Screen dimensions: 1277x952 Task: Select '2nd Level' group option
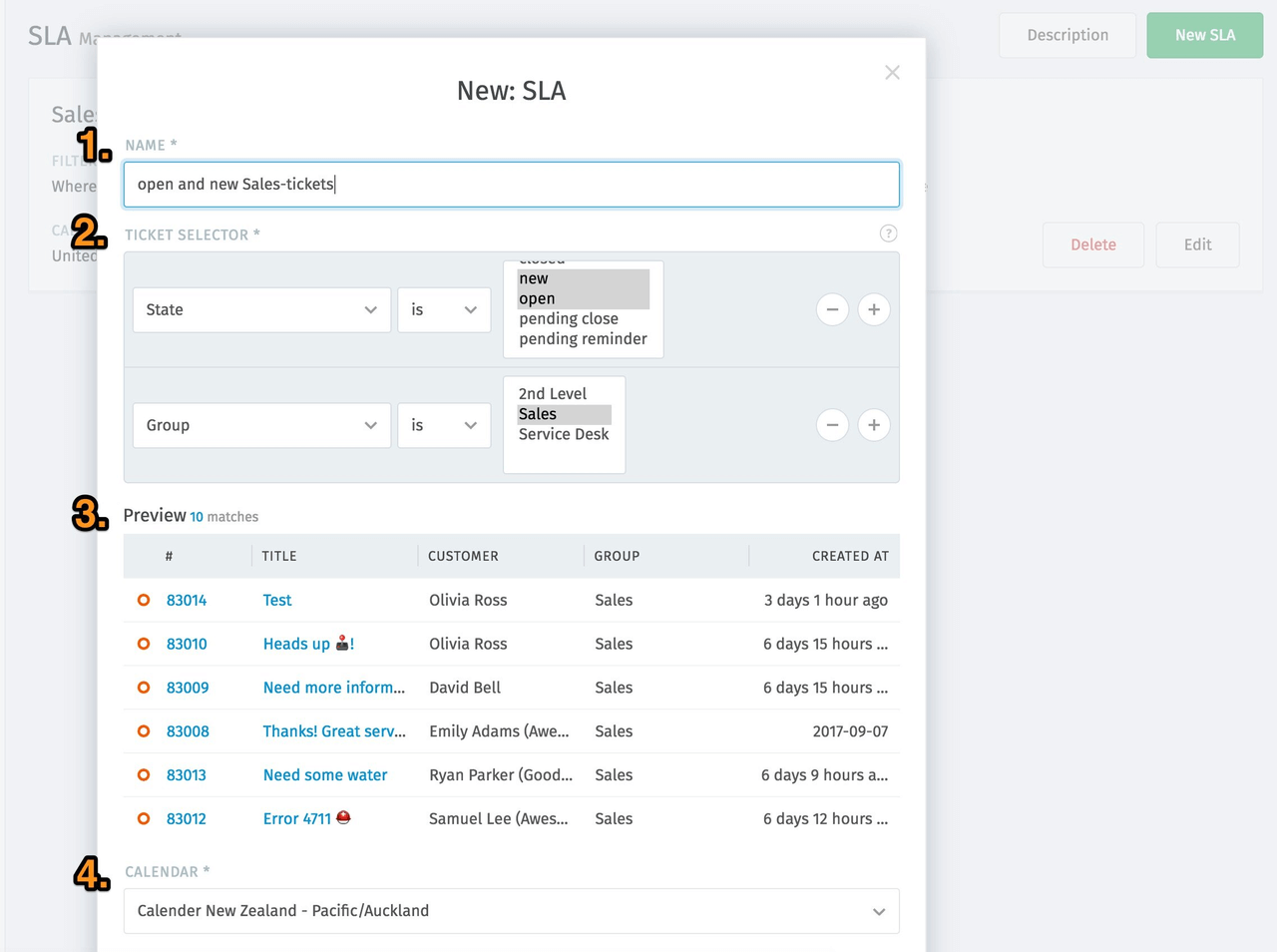point(553,394)
